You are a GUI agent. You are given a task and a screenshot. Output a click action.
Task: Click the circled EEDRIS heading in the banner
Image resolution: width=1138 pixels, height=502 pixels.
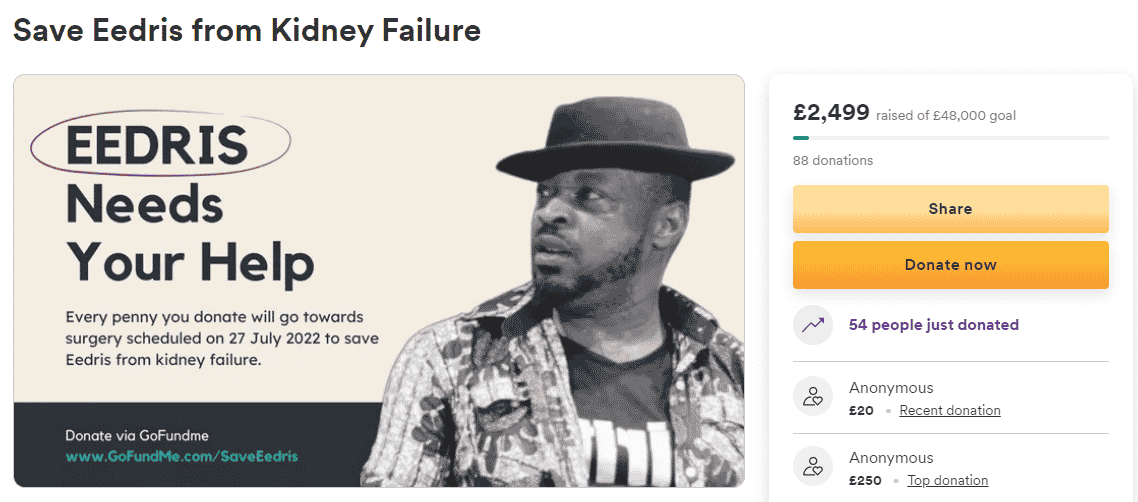tap(160, 147)
